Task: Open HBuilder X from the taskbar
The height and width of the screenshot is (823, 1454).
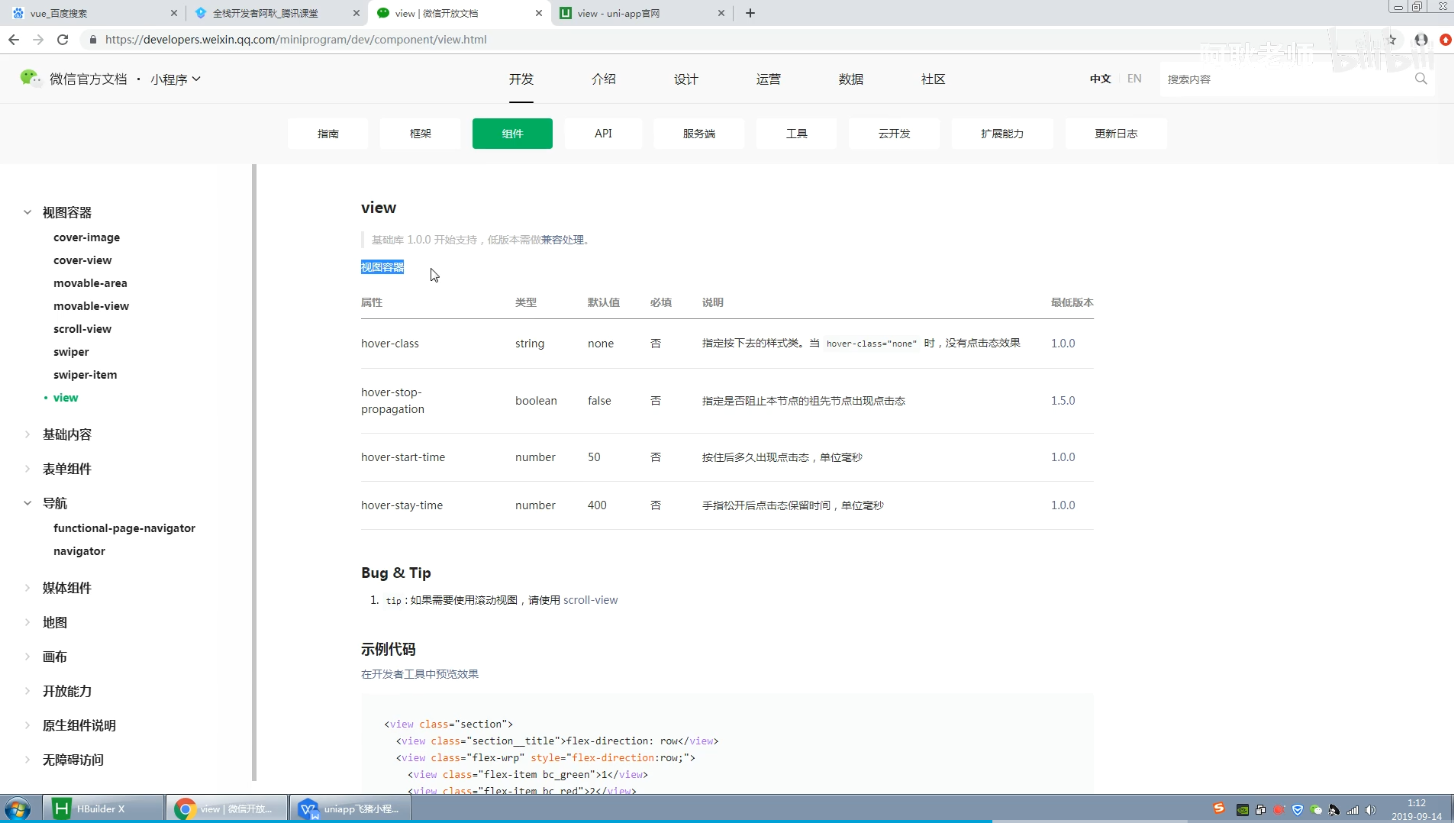Action: tap(103, 810)
